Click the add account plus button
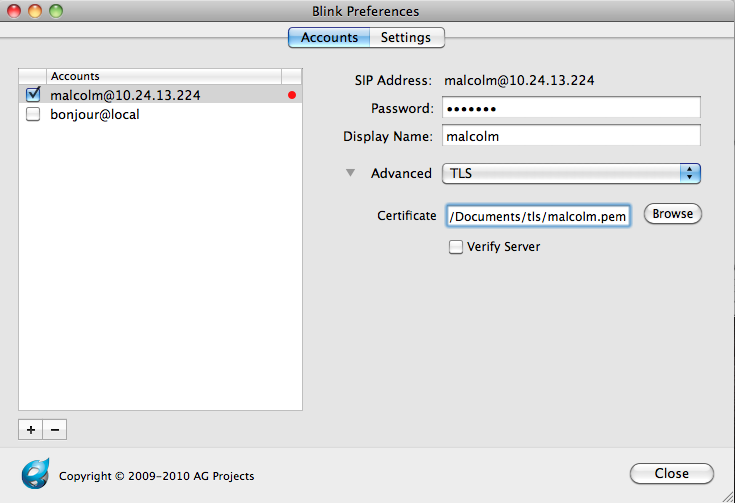This screenshot has height=503, width=735. point(30,429)
